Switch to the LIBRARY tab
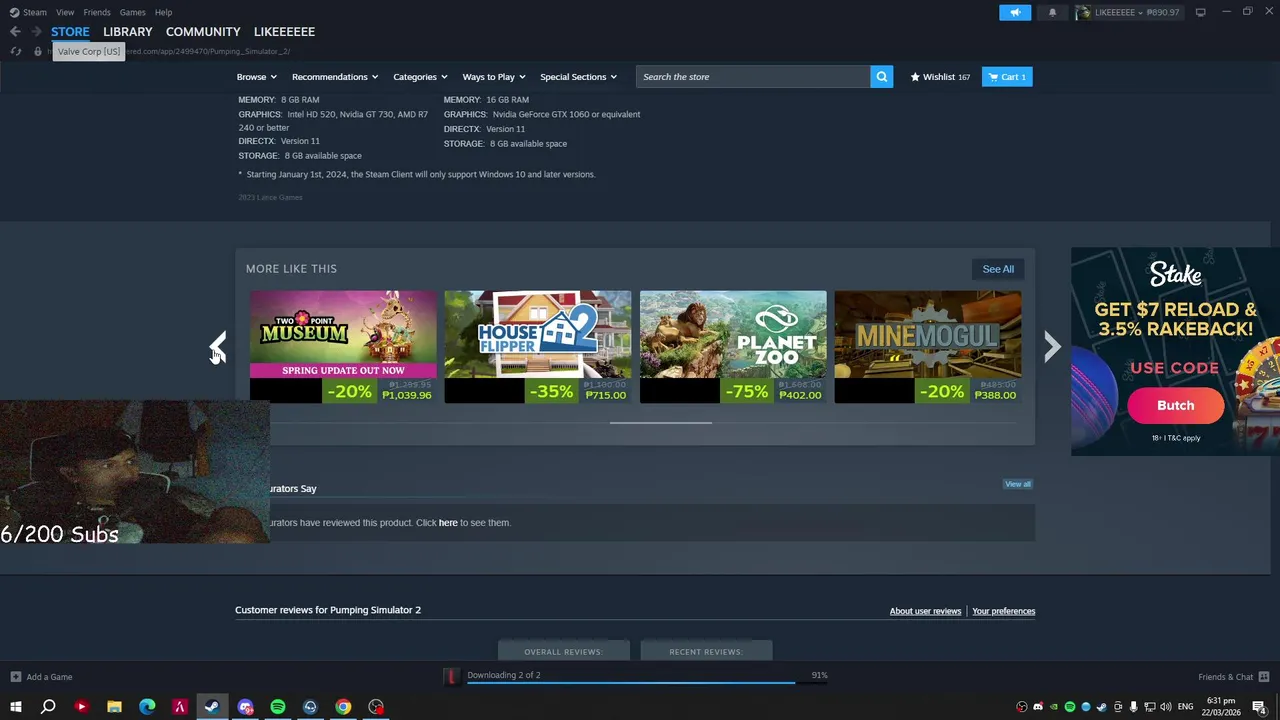1280x720 pixels. 128,32
